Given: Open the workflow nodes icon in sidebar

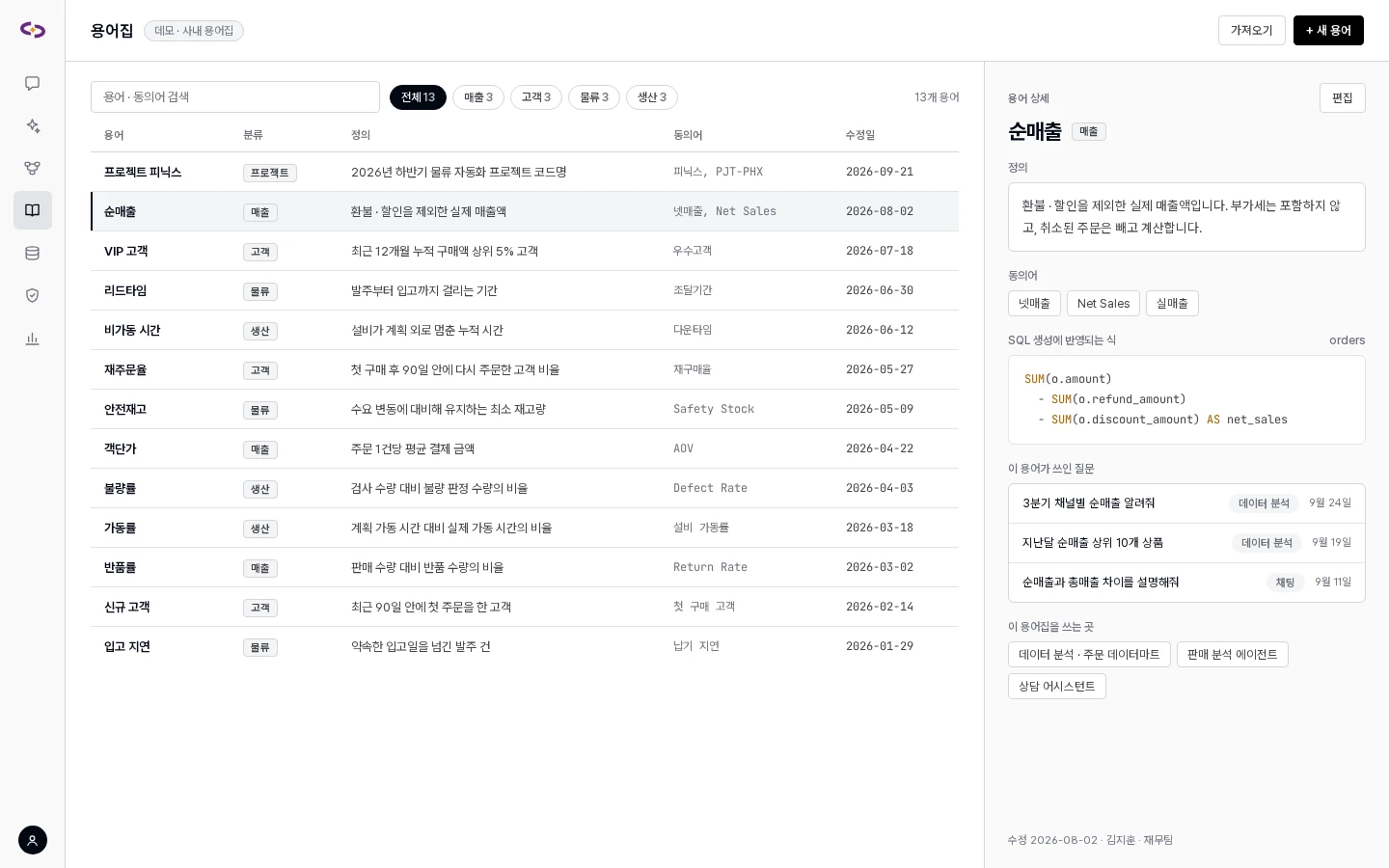Looking at the screenshot, I should click(x=33, y=169).
